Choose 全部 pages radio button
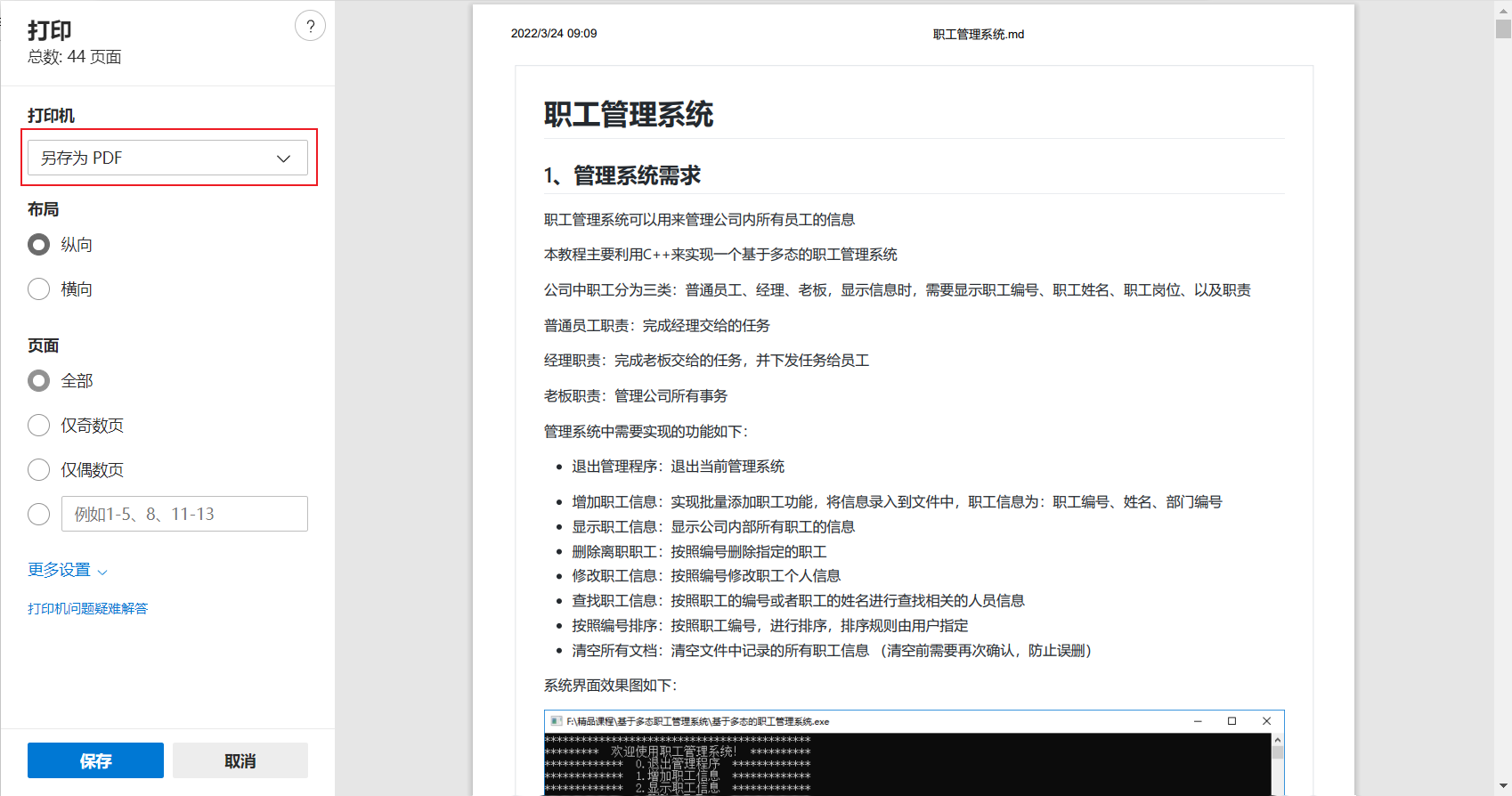Image resolution: width=1512 pixels, height=796 pixels. point(38,380)
